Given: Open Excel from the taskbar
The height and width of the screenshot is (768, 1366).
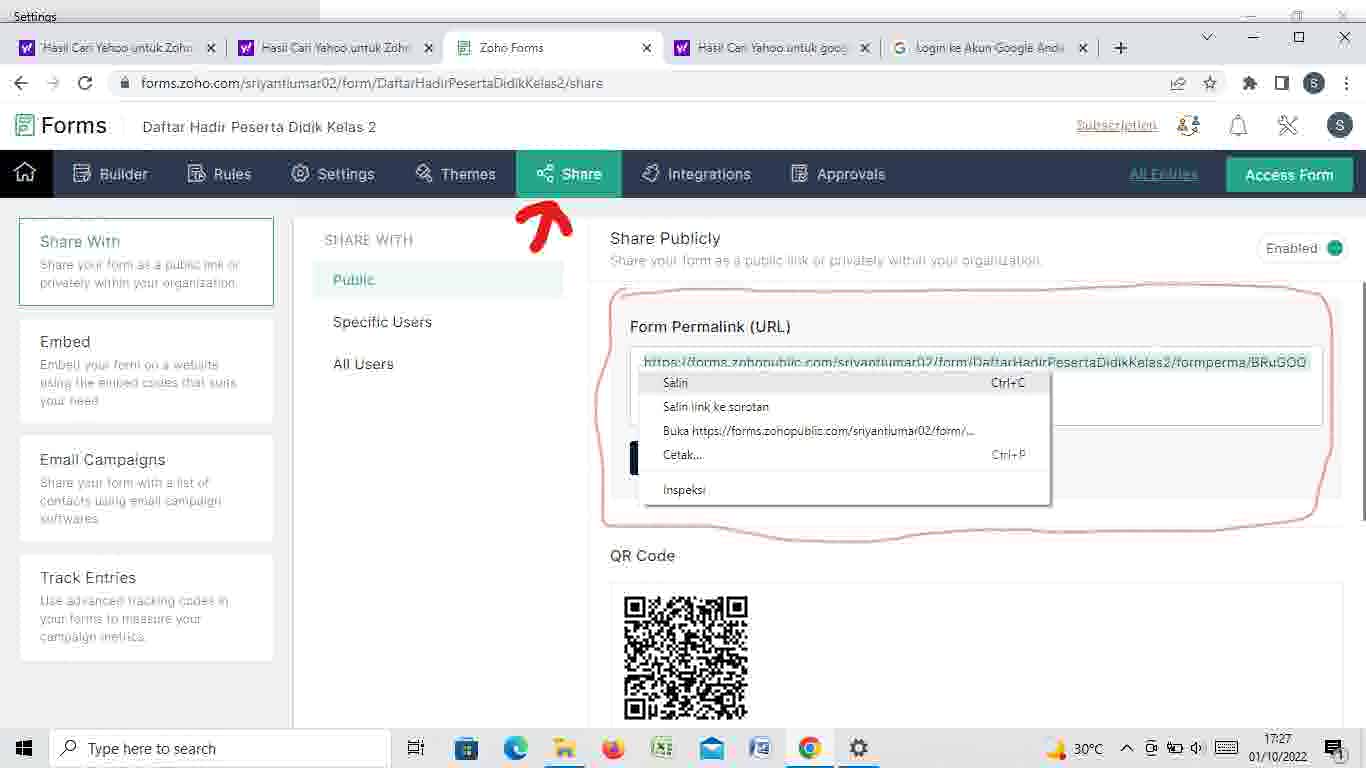Looking at the screenshot, I should pos(662,748).
